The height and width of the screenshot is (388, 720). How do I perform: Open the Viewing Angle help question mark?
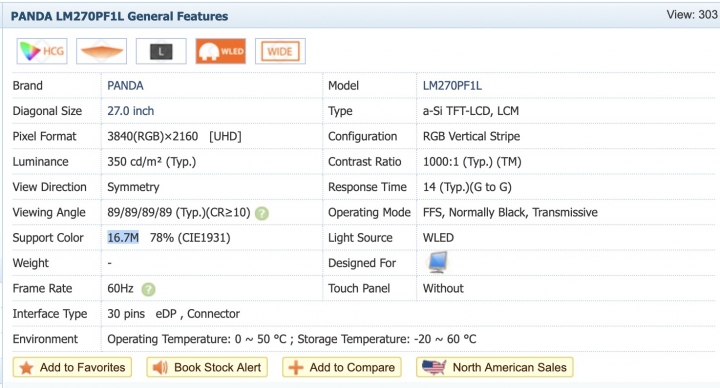[262, 213]
